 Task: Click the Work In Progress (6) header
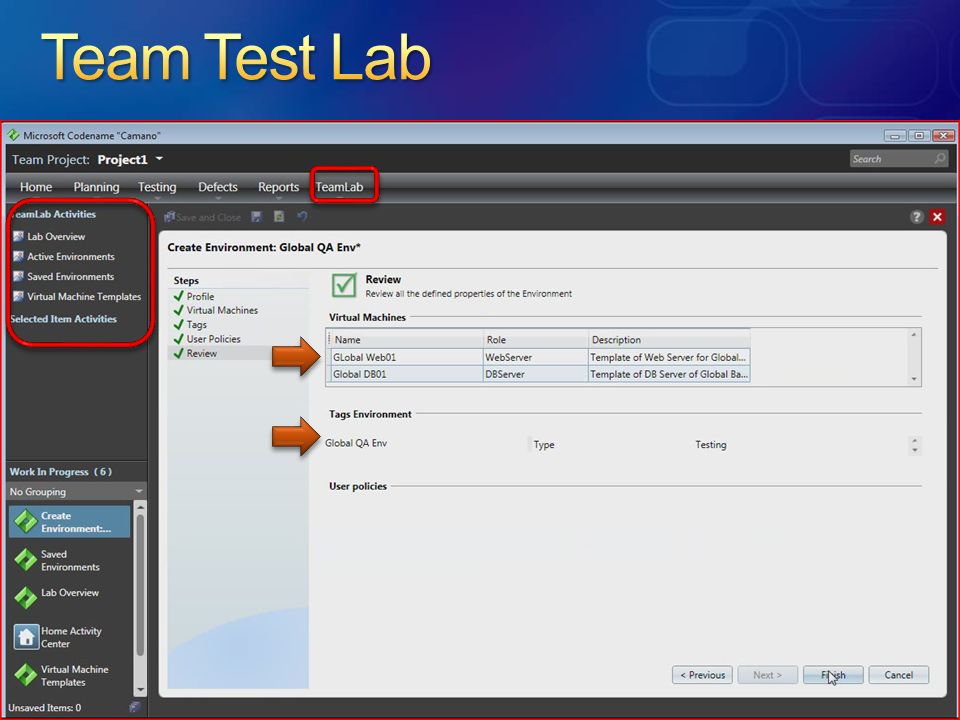[x=61, y=471]
